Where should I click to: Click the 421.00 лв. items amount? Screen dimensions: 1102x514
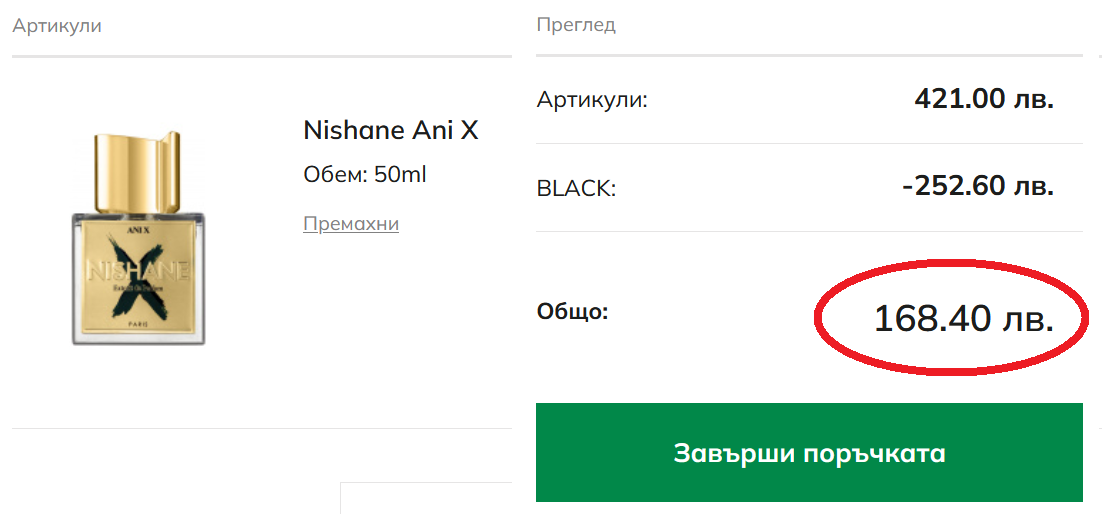(983, 99)
